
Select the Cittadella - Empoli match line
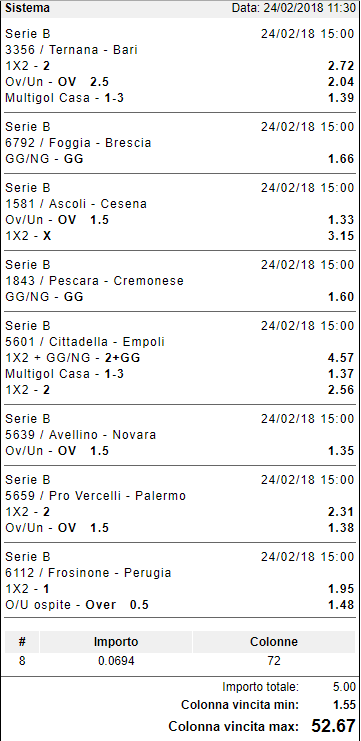pyautogui.click(x=85, y=342)
